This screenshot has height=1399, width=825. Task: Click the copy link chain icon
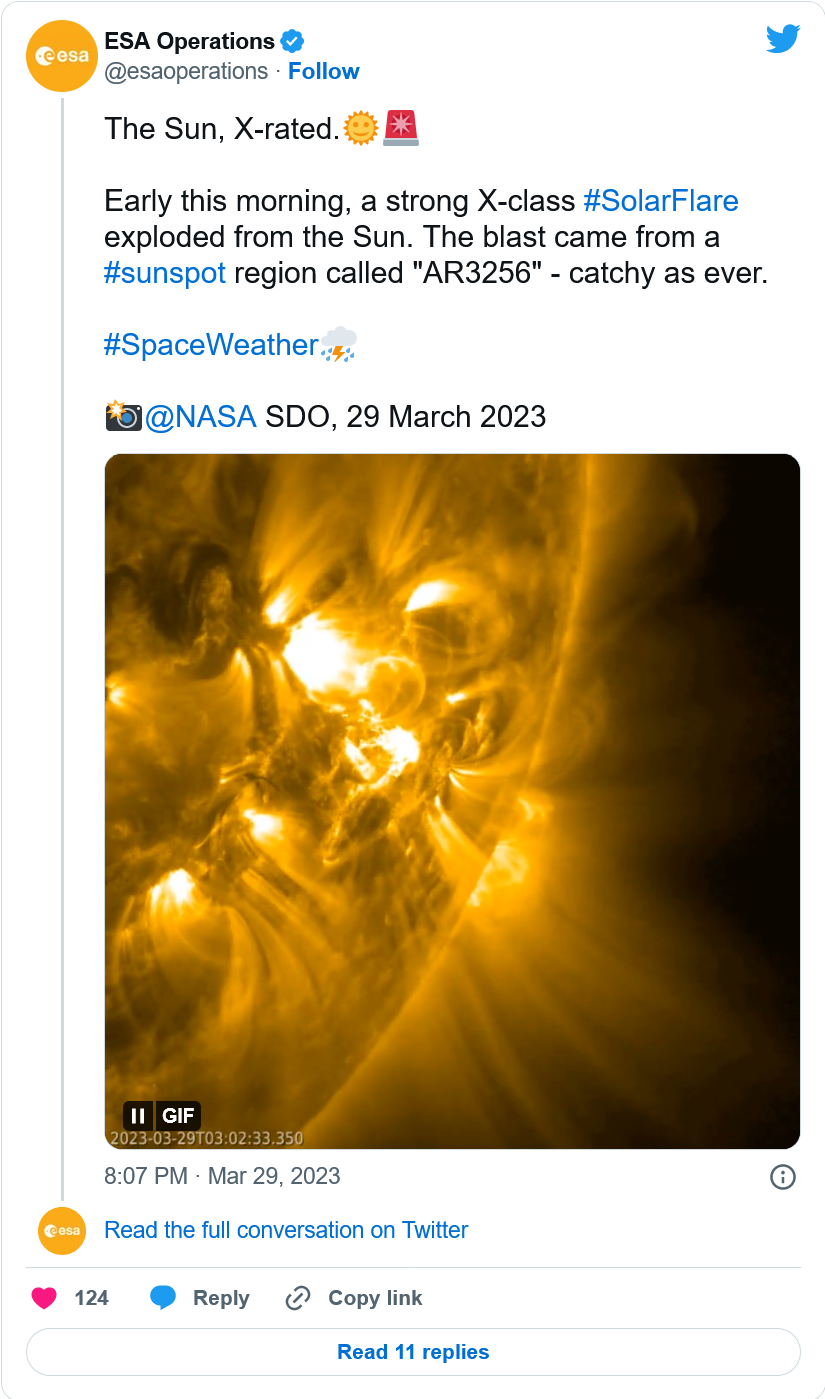[298, 1298]
